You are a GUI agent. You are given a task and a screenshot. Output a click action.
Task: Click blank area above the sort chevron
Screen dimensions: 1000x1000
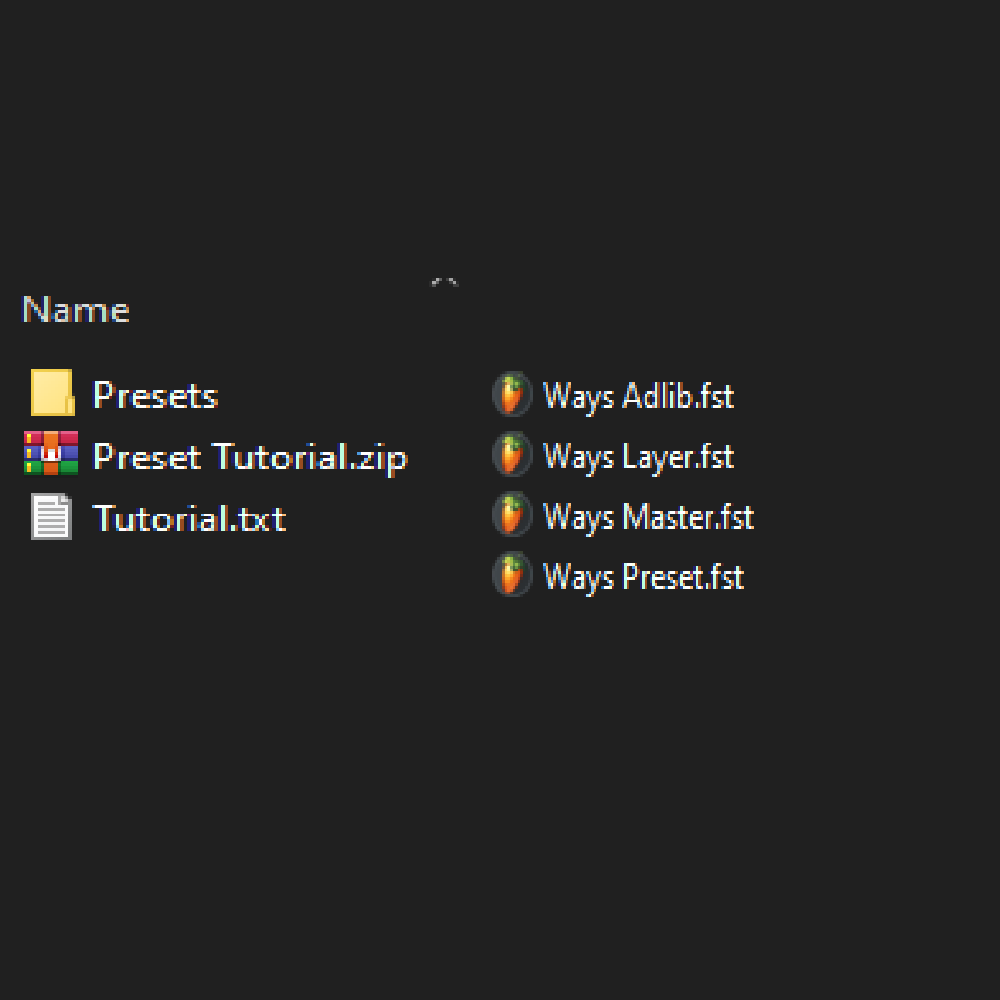coord(444,150)
